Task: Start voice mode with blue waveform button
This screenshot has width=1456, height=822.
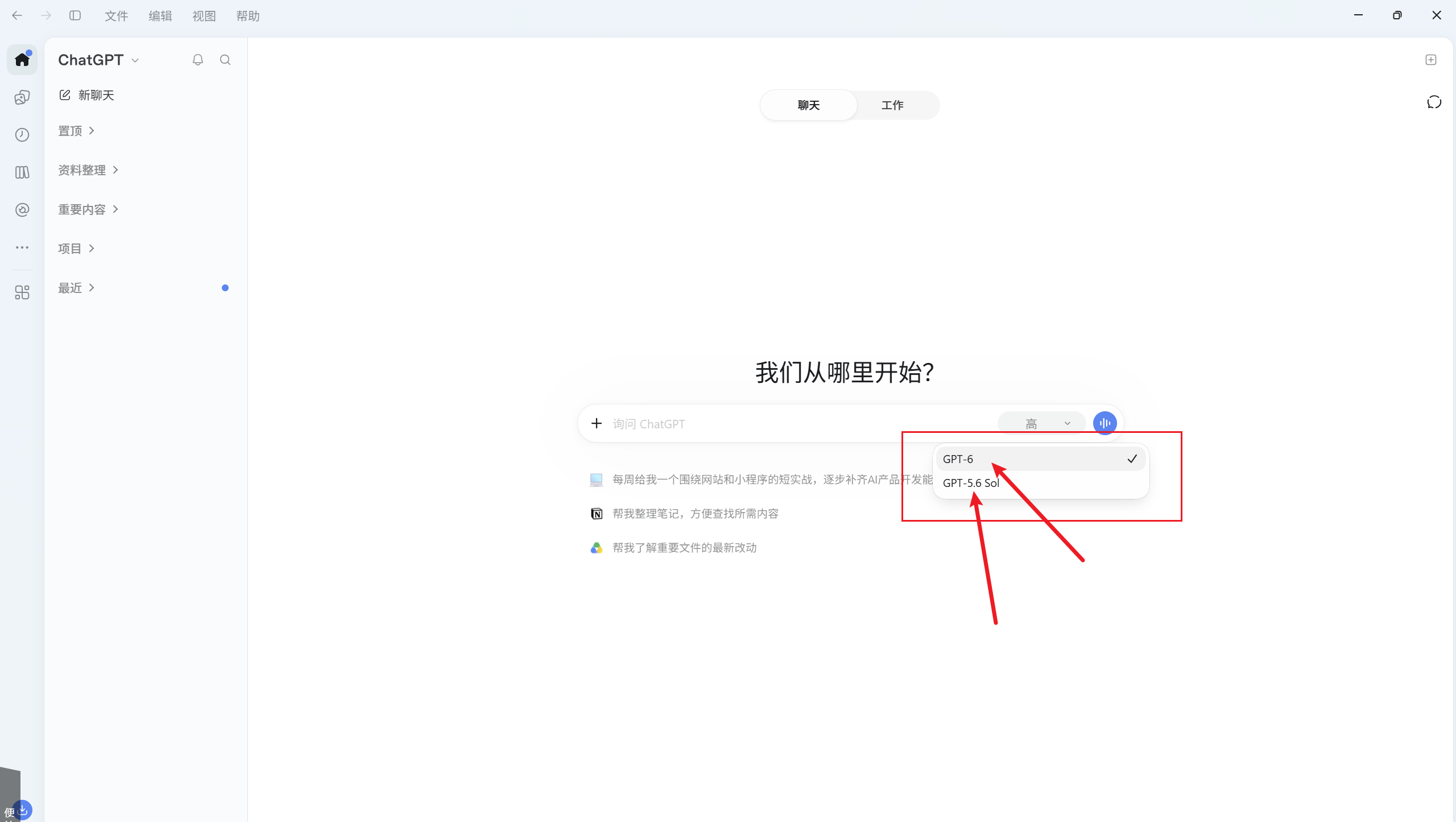Action: tap(1105, 423)
